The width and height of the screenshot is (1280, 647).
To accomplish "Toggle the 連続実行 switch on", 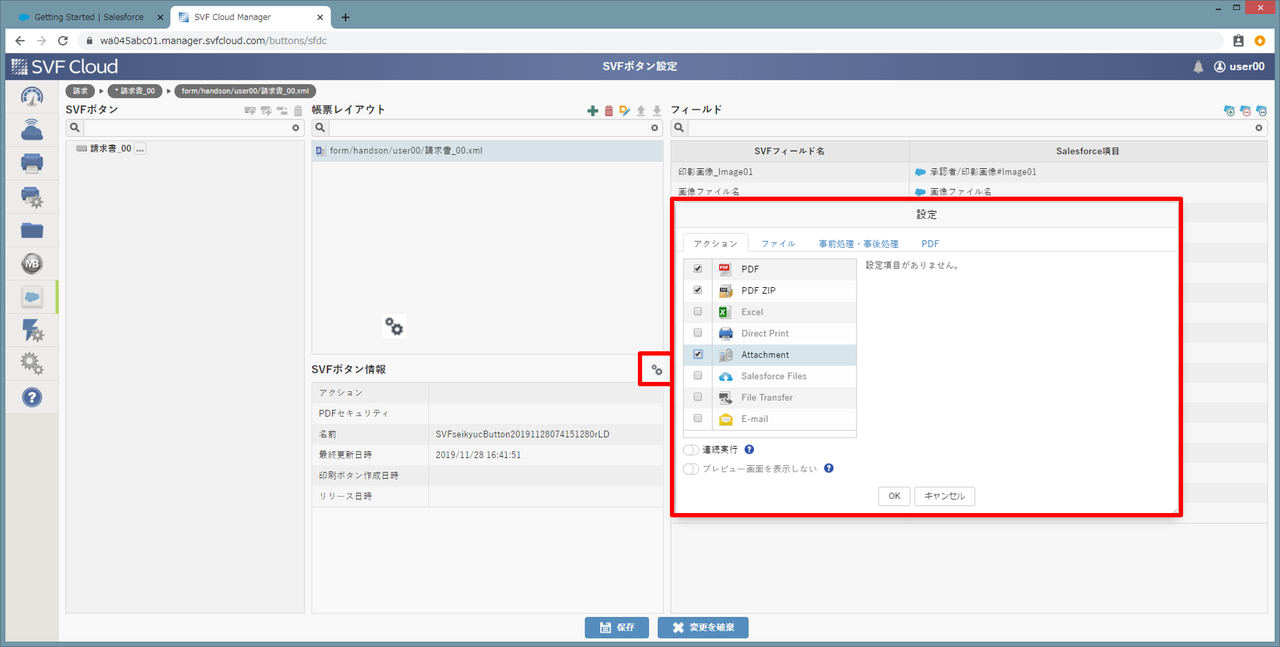I will click(x=692, y=449).
